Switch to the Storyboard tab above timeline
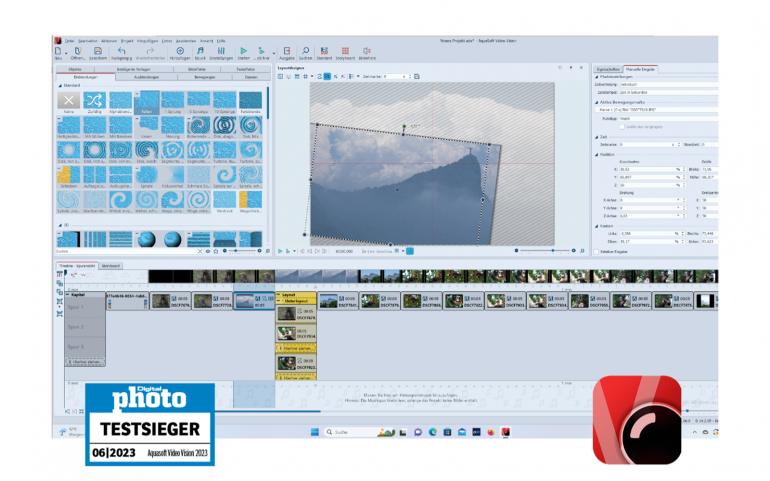Image resolution: width=770 pixels, height=481 pixels. coord(110,266)
